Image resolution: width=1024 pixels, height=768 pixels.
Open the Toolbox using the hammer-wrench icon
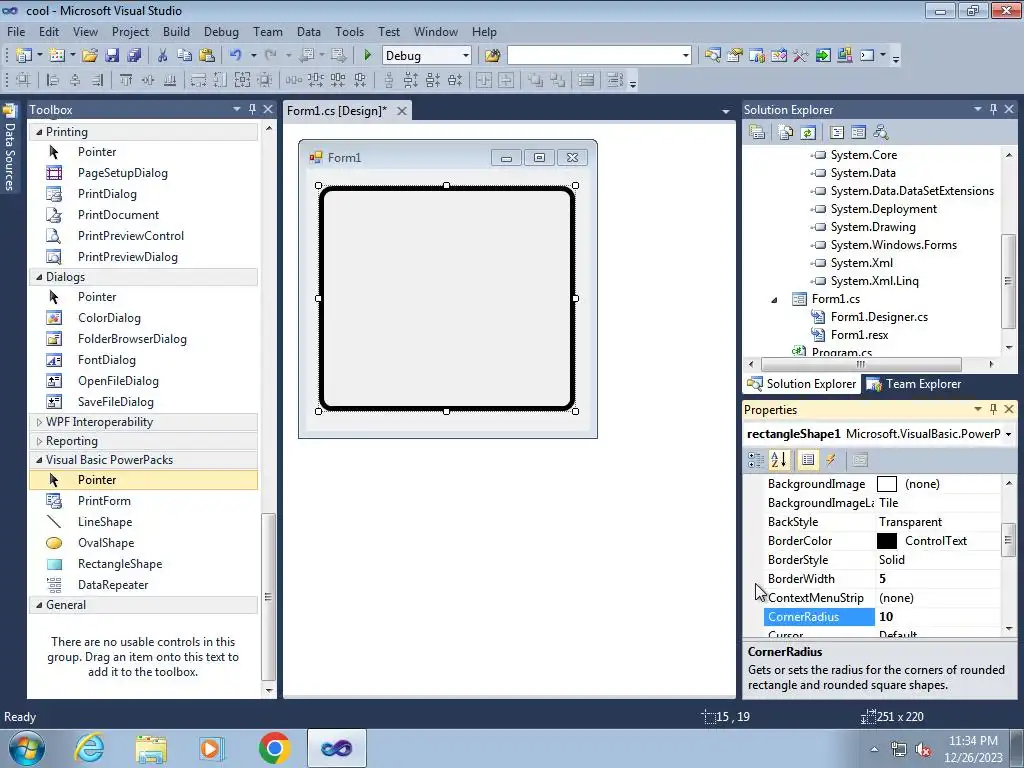point(801,56)
